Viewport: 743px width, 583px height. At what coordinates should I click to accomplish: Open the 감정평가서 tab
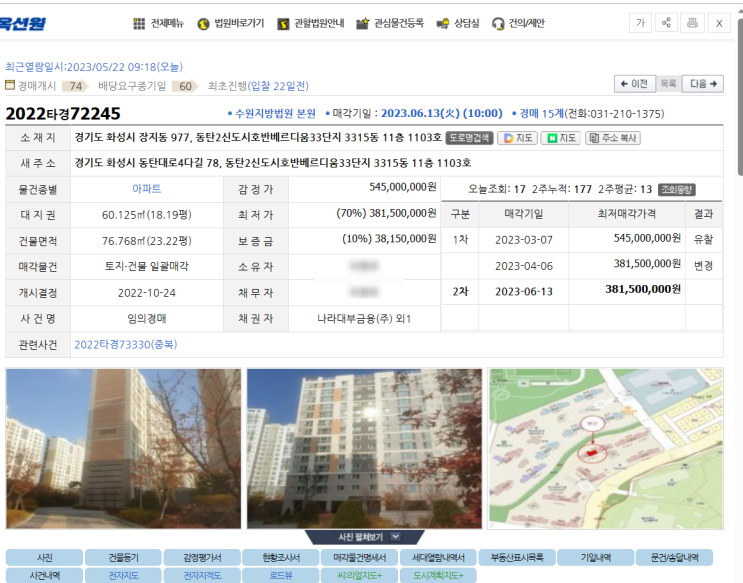pyautogui.click(x=202, y=557)
